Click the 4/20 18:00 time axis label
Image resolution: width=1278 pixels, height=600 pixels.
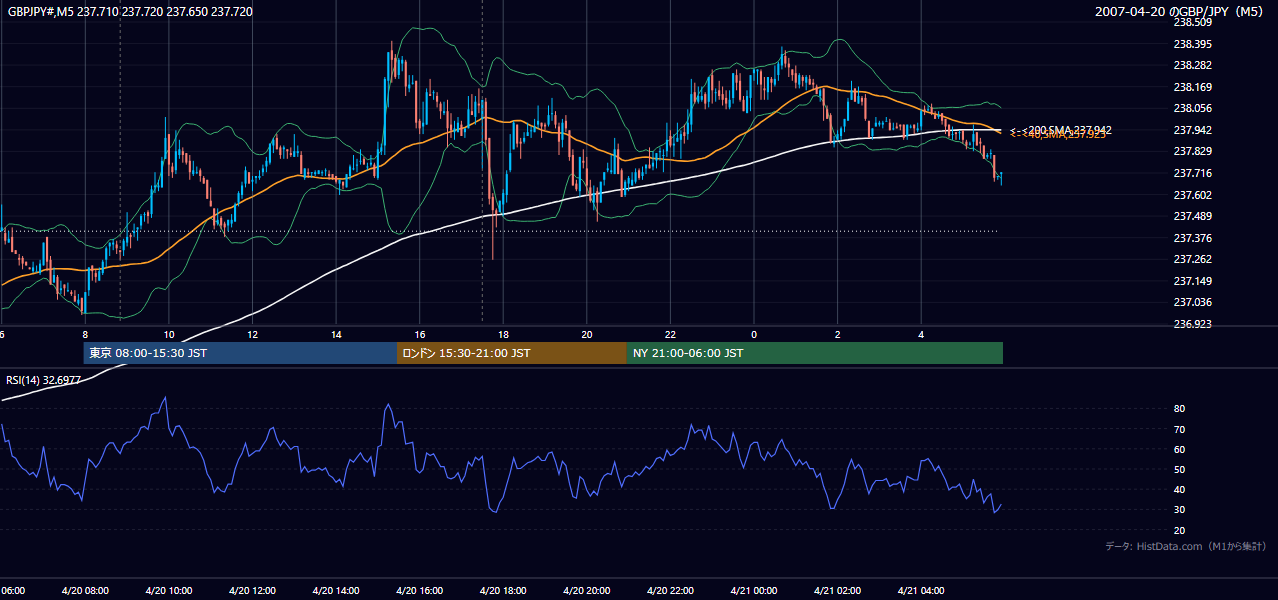click(503, 591)
